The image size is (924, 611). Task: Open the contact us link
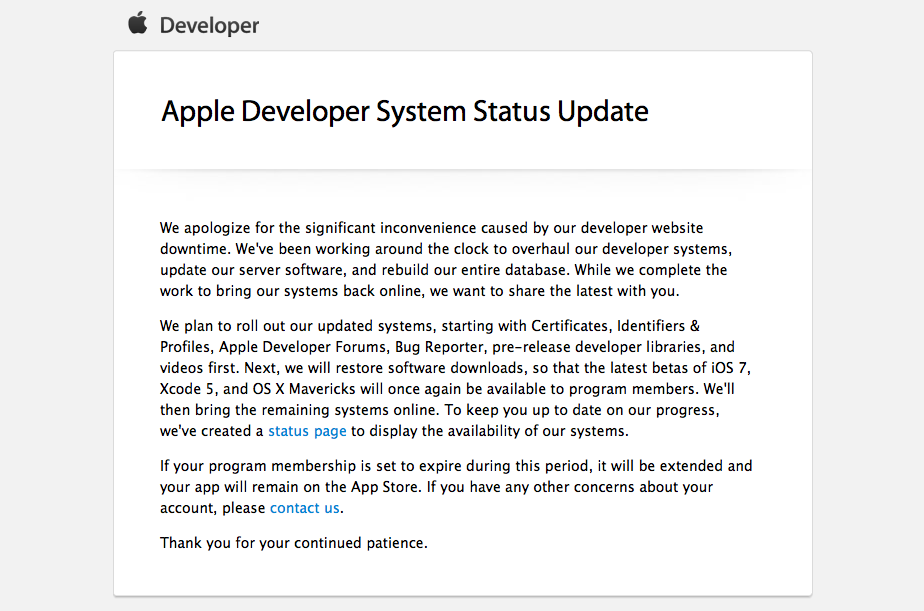[x=305, y=507]
